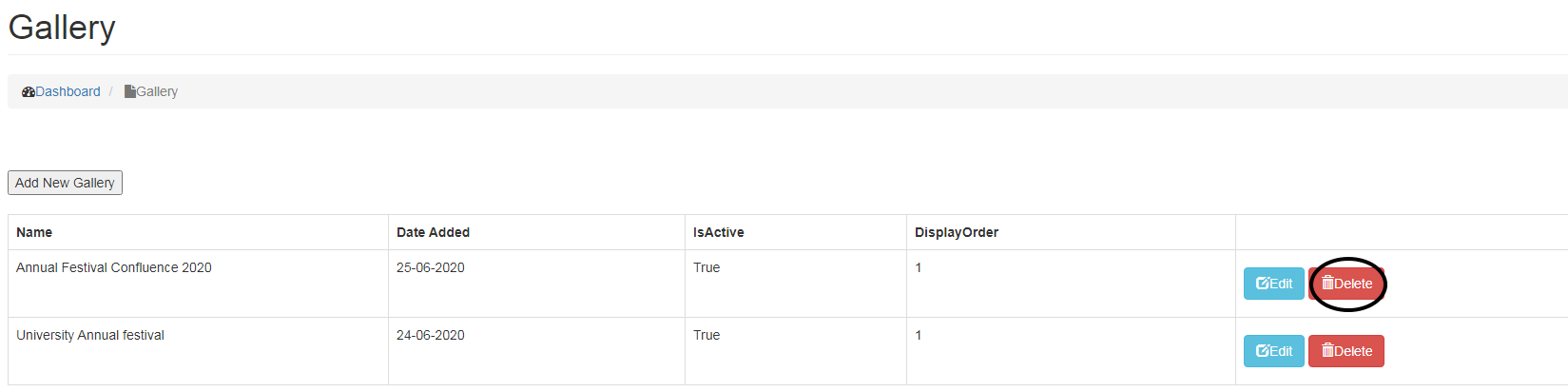
Task: Click display order value of University Annual festival
Action: pyautogui.click(x=919, y=336)
